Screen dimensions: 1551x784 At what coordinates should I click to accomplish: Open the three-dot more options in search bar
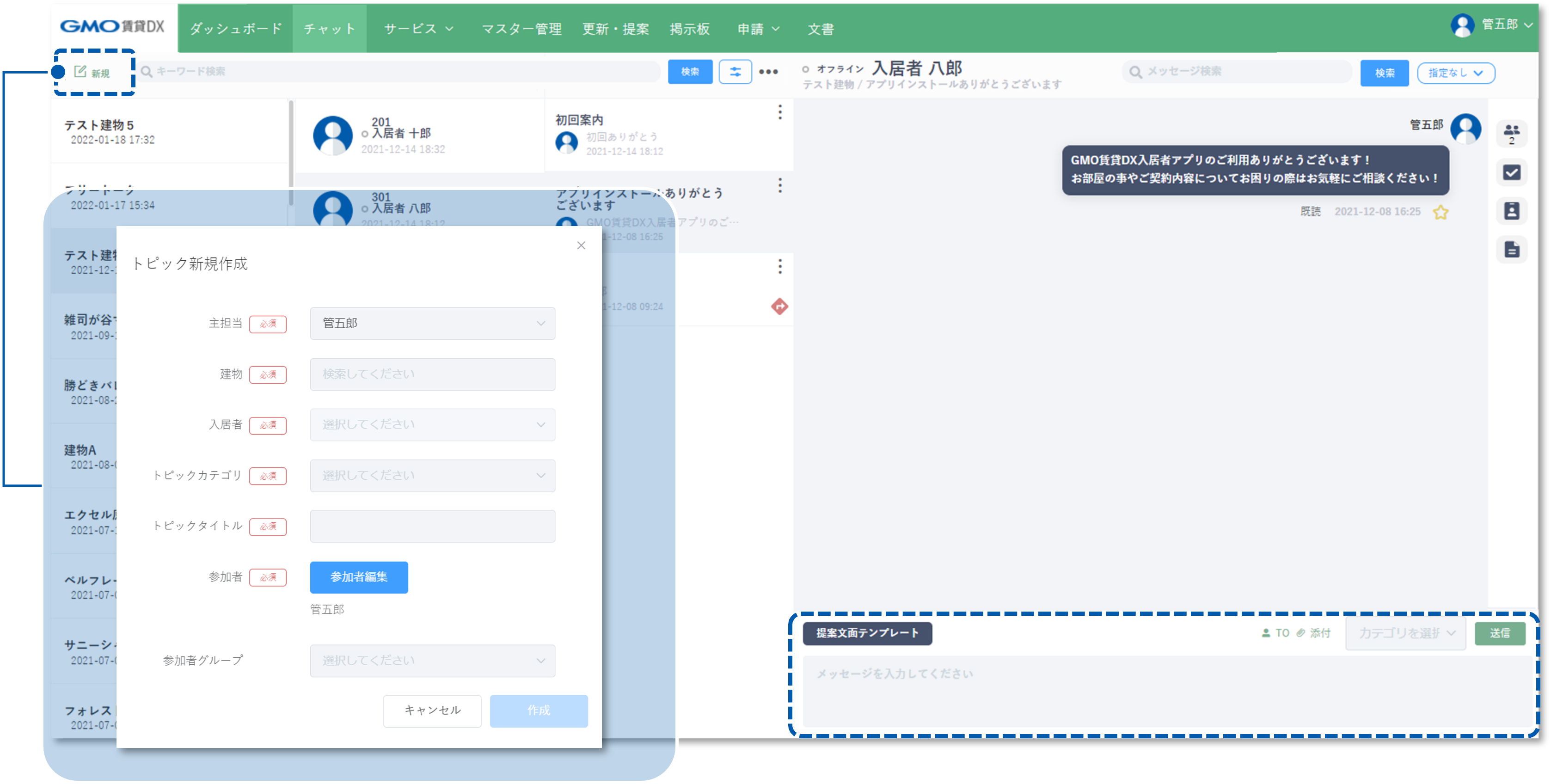coord(768,72)
